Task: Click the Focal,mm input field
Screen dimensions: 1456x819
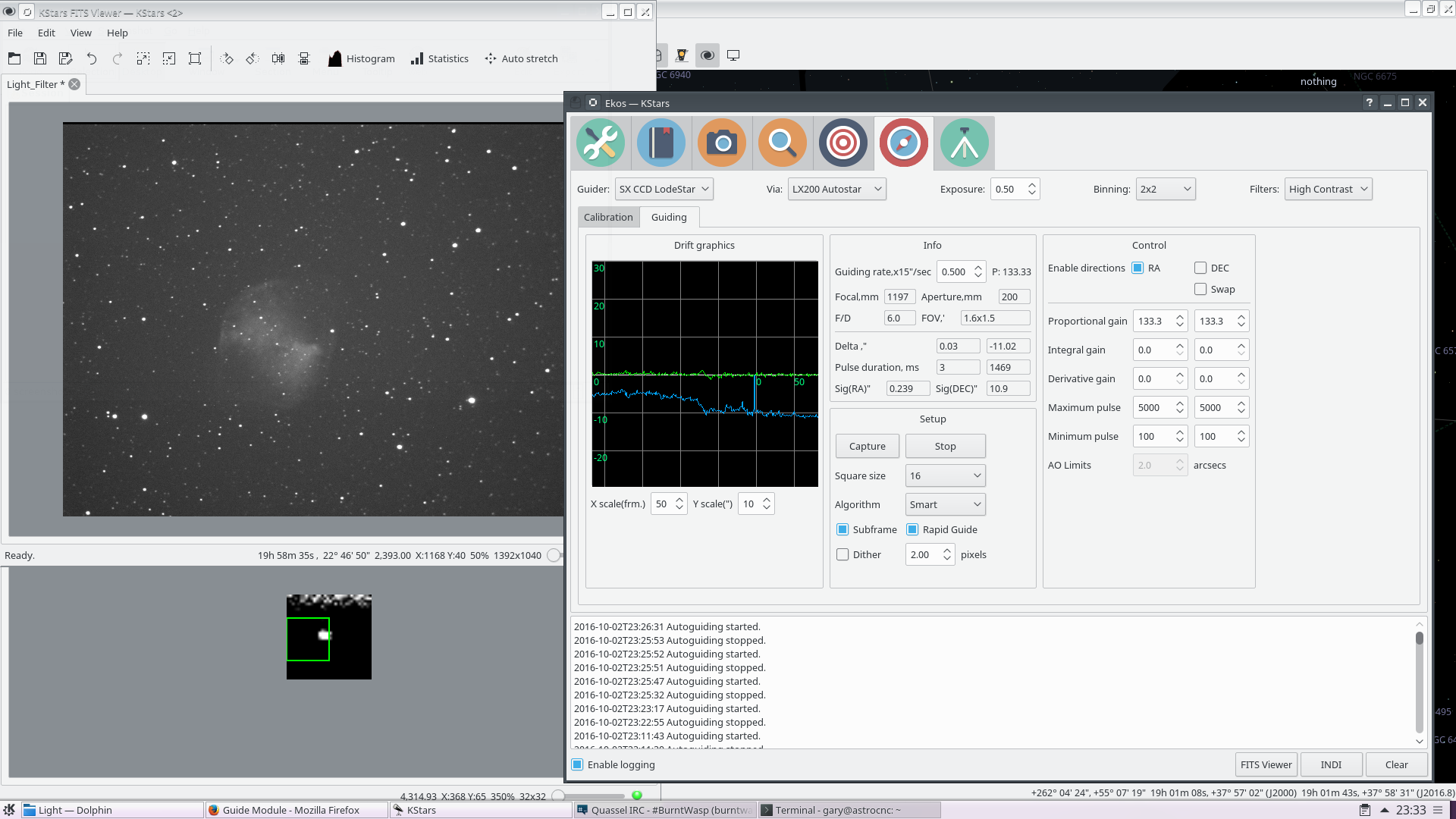Action: 899,297
